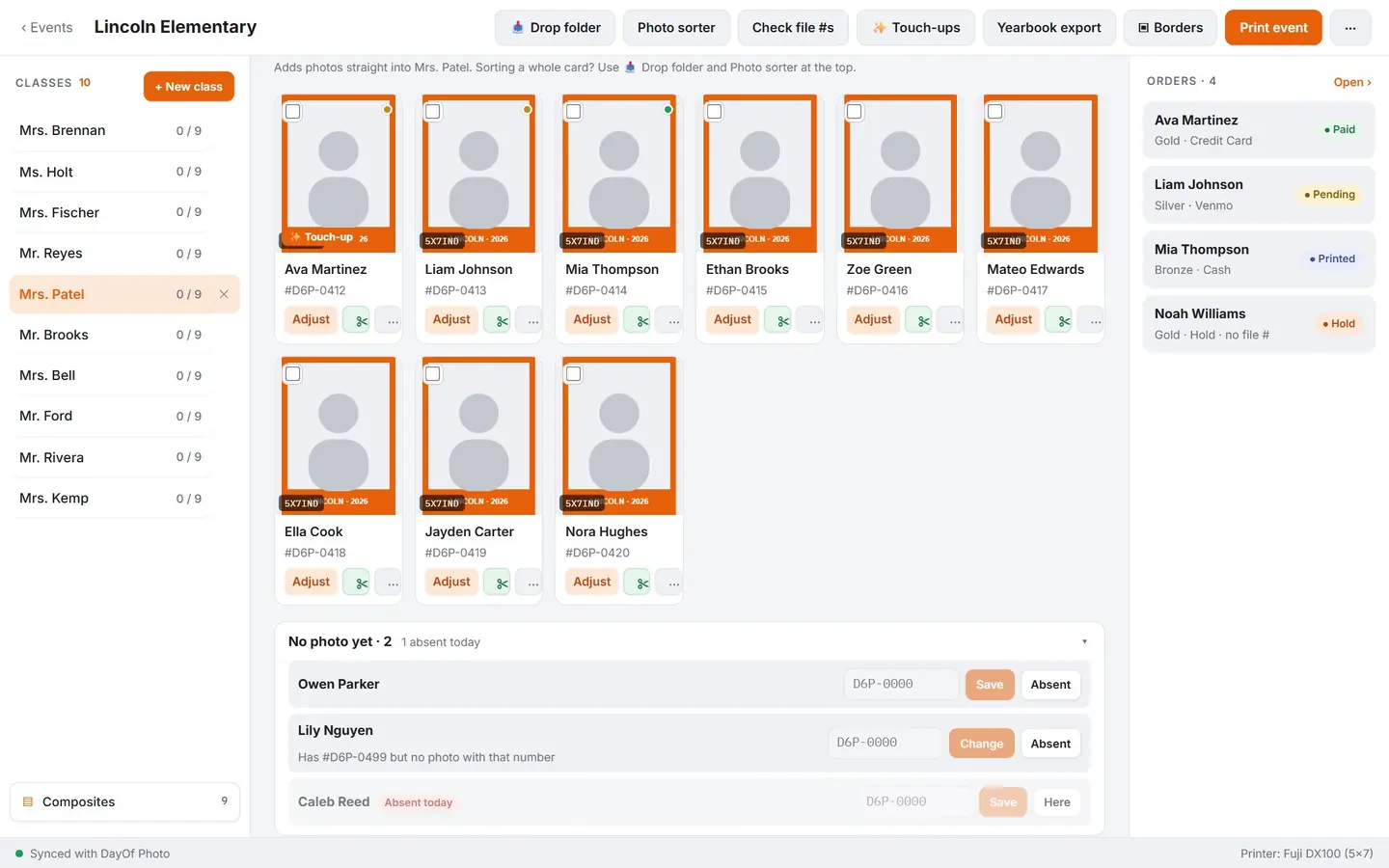Image resolution: width=1389 pixels, height=868 pixels.
Task: Mark Ella Cook's photo checkbox
Action: (293, 374)
